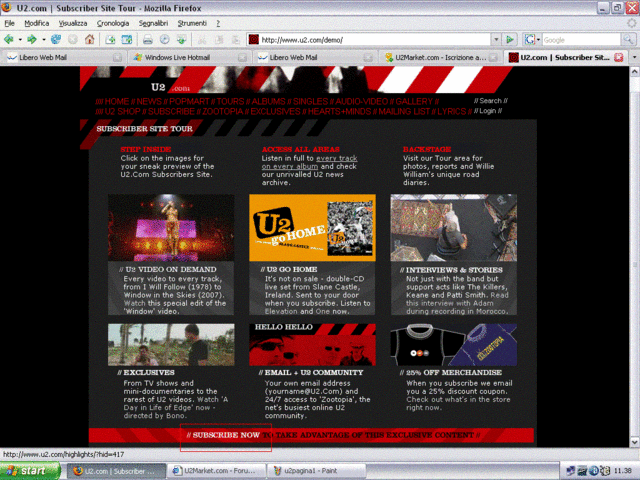The height and width of the screenshot is (480, 640).
Task: Open the Modifica menu
Action: point(37,23)
